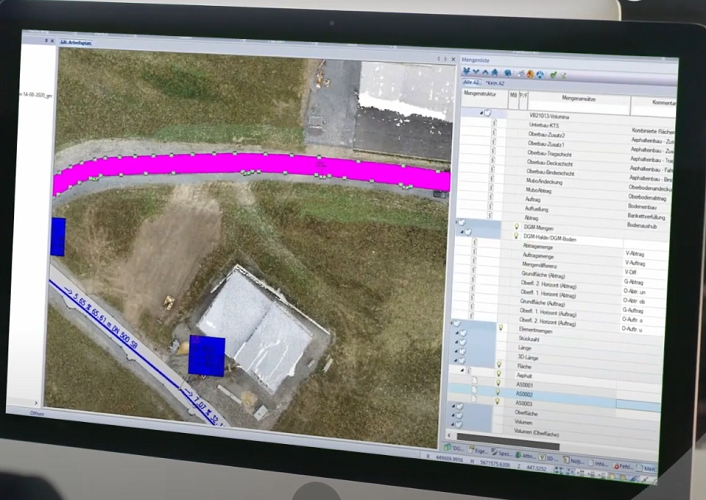Click the MB column header
706x500 pixels.
pos(513,99)
